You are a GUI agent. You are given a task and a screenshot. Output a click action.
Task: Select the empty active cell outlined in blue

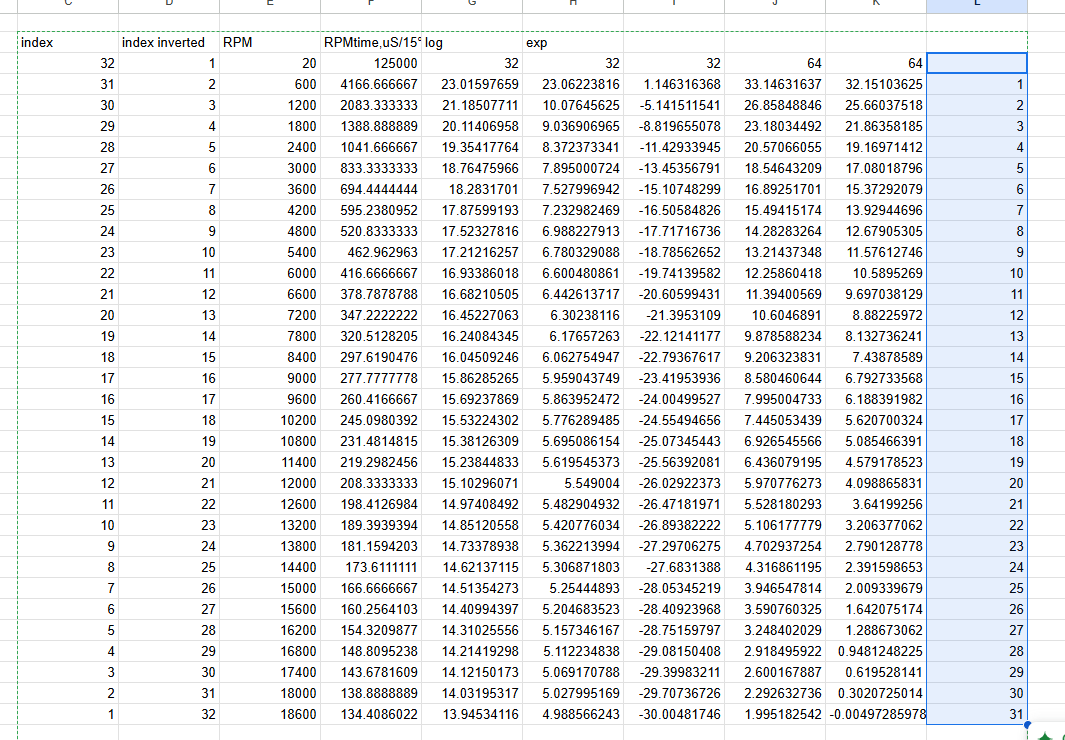pyautogui.click(x=977, y=63)
